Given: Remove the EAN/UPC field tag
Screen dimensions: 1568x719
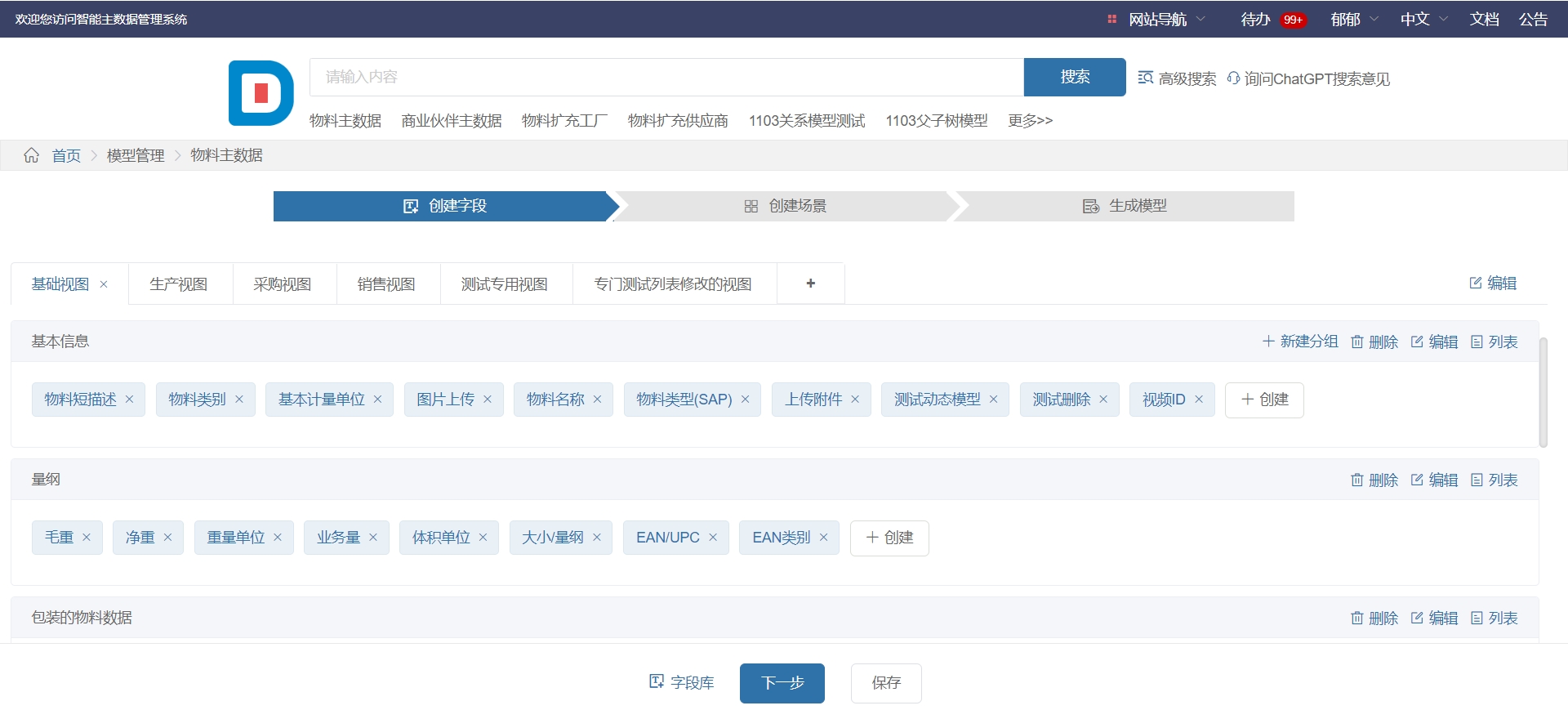Looking at the screenshot, I should coord(713,538).
